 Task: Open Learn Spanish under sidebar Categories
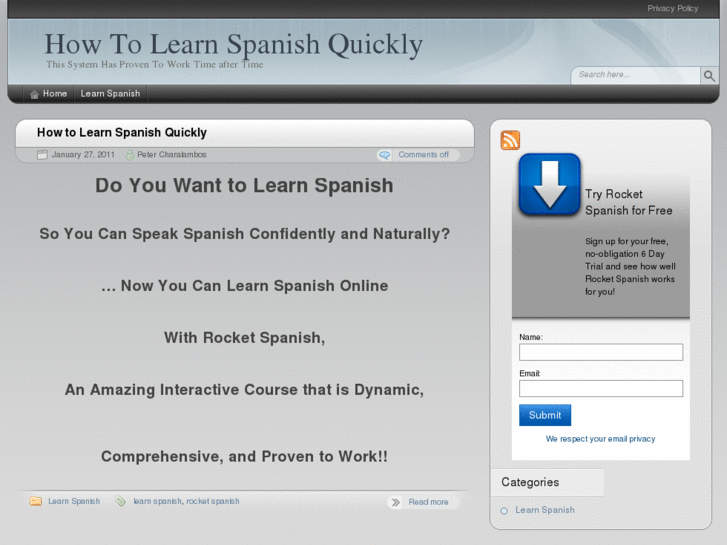pos(545,510)
